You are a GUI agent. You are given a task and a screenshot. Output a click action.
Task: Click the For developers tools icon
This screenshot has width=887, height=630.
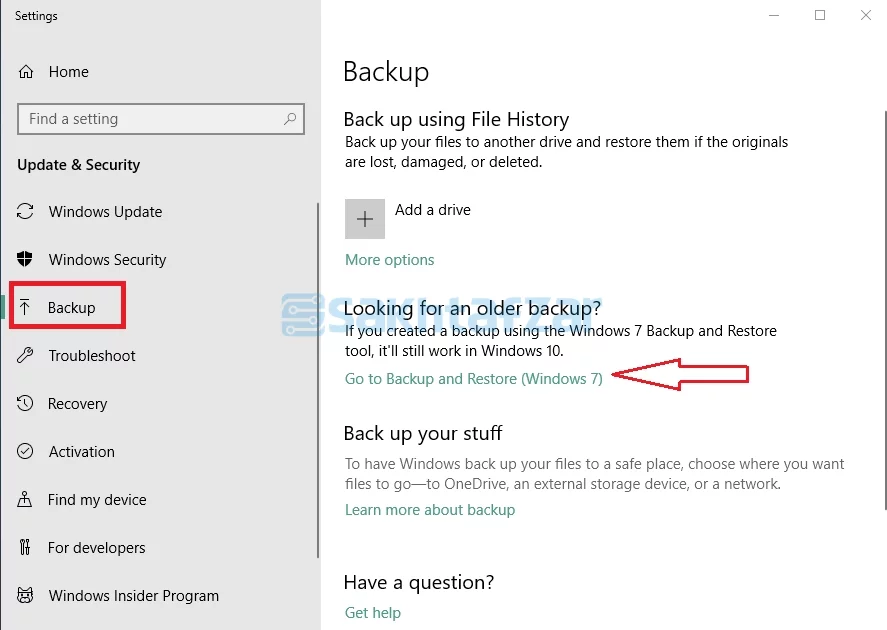[x=26, y=548]
